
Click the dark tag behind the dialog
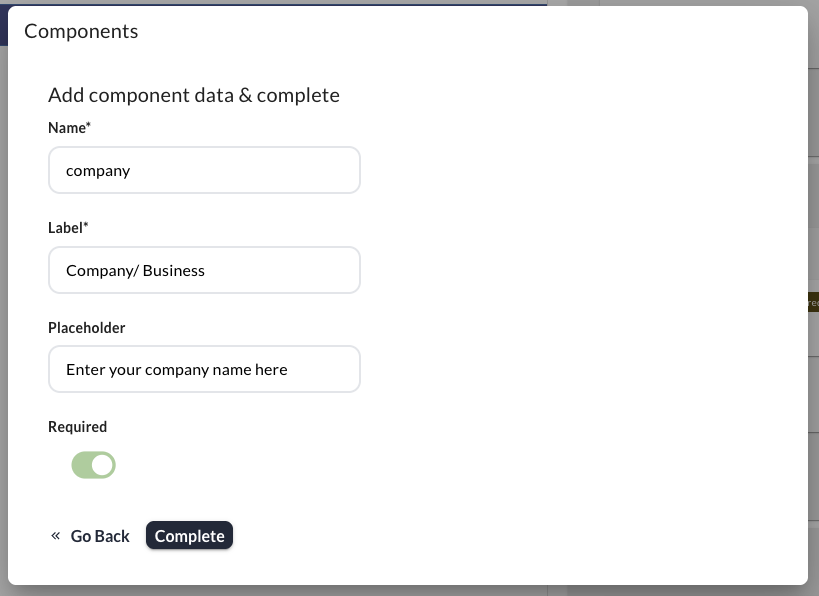pyautogui.click(x=813, y=302)
